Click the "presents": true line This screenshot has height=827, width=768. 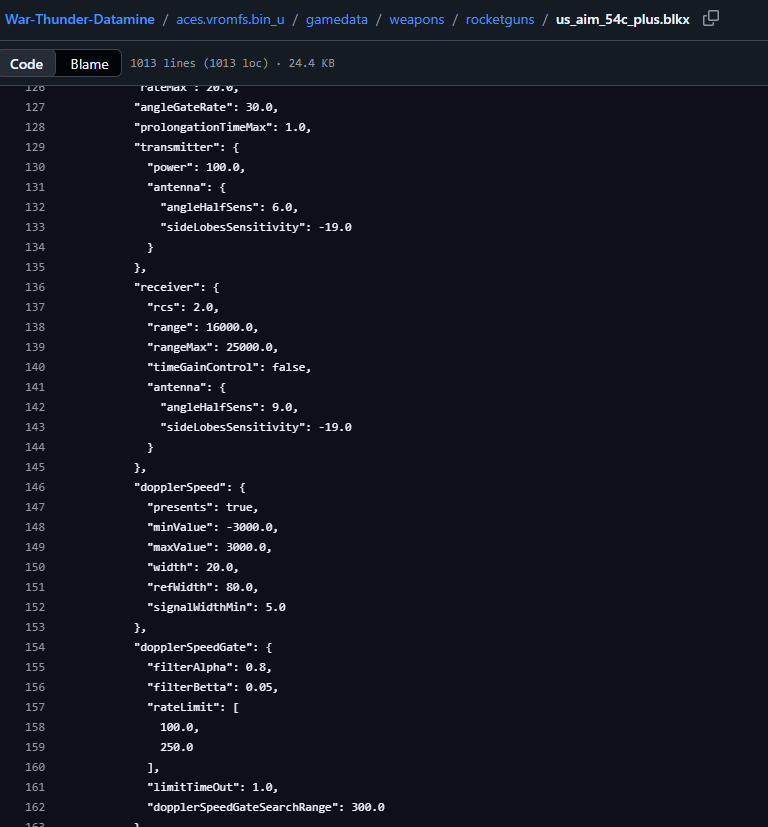203,507
